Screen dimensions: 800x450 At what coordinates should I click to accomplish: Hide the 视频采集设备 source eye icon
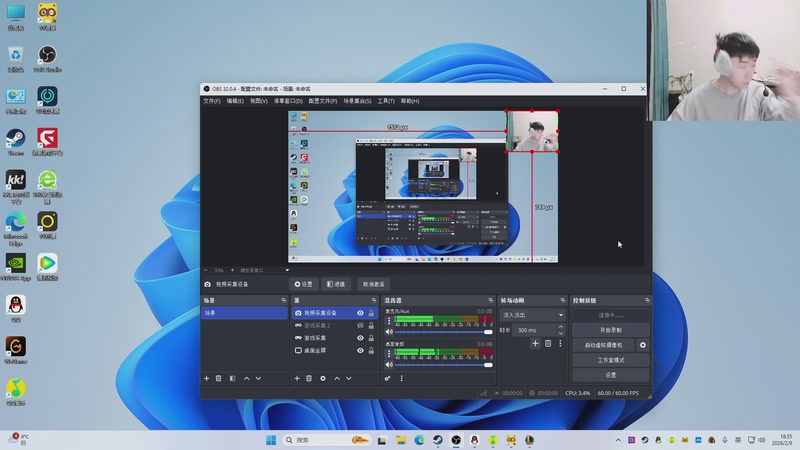(x=360, y=313)
